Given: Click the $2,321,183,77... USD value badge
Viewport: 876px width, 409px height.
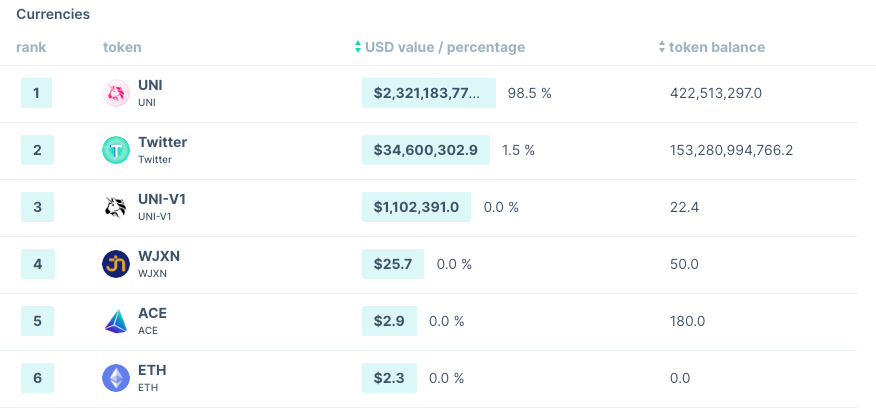Looking at the screenshot, I should coord(429,93).
